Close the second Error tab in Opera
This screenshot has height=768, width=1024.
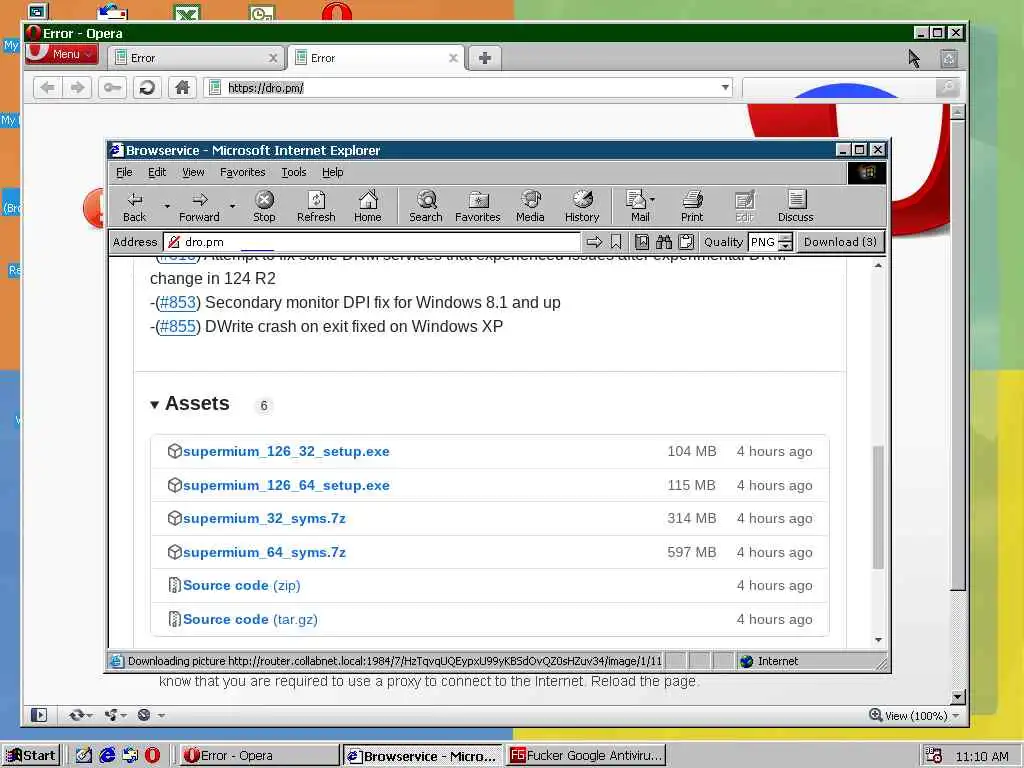coord(453,58)
